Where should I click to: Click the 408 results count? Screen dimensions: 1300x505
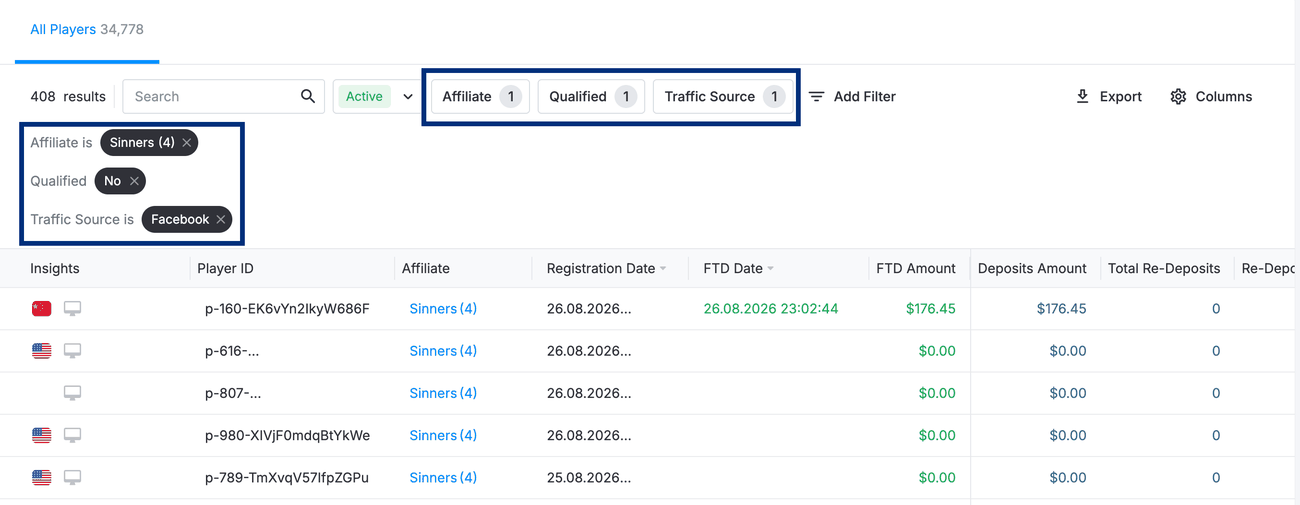68,96
